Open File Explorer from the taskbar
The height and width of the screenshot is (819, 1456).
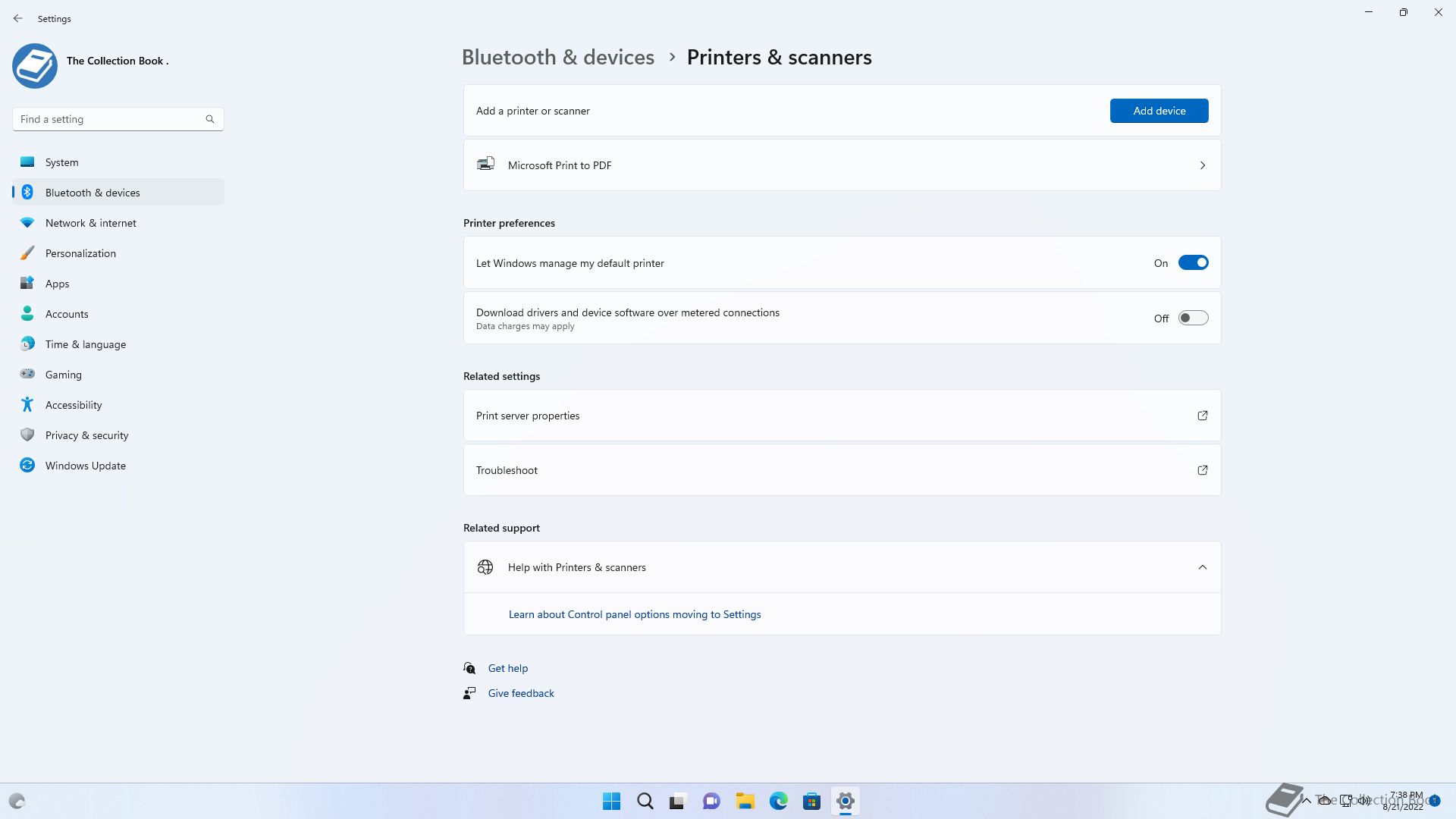pos(745,801)
